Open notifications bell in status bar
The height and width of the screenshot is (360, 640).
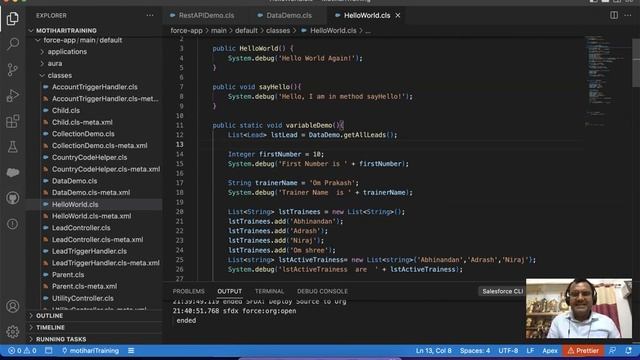(x=628, y=351)
